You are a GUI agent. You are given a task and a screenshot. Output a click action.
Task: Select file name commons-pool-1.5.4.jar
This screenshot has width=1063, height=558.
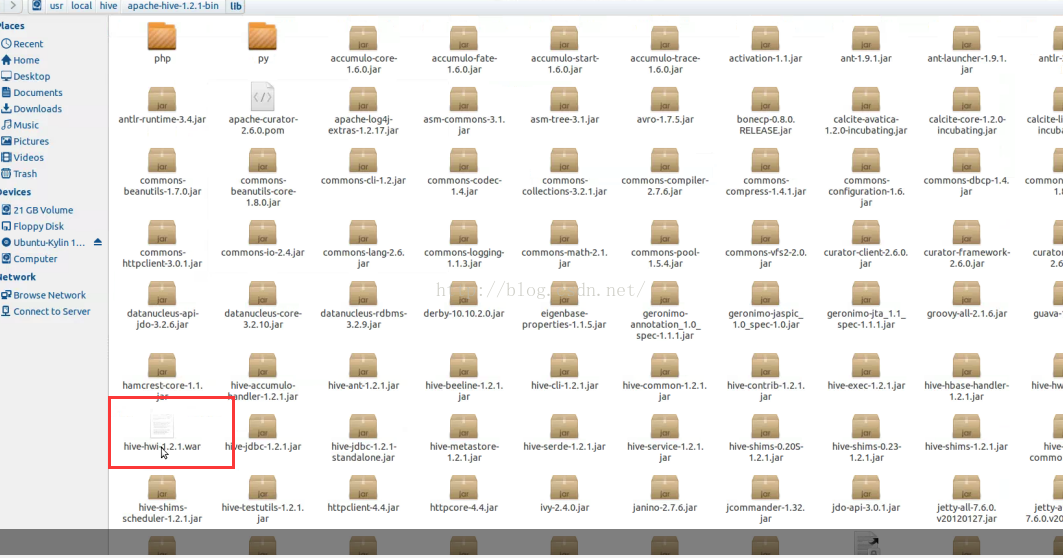pyautogui.click(x=665, y=258)
